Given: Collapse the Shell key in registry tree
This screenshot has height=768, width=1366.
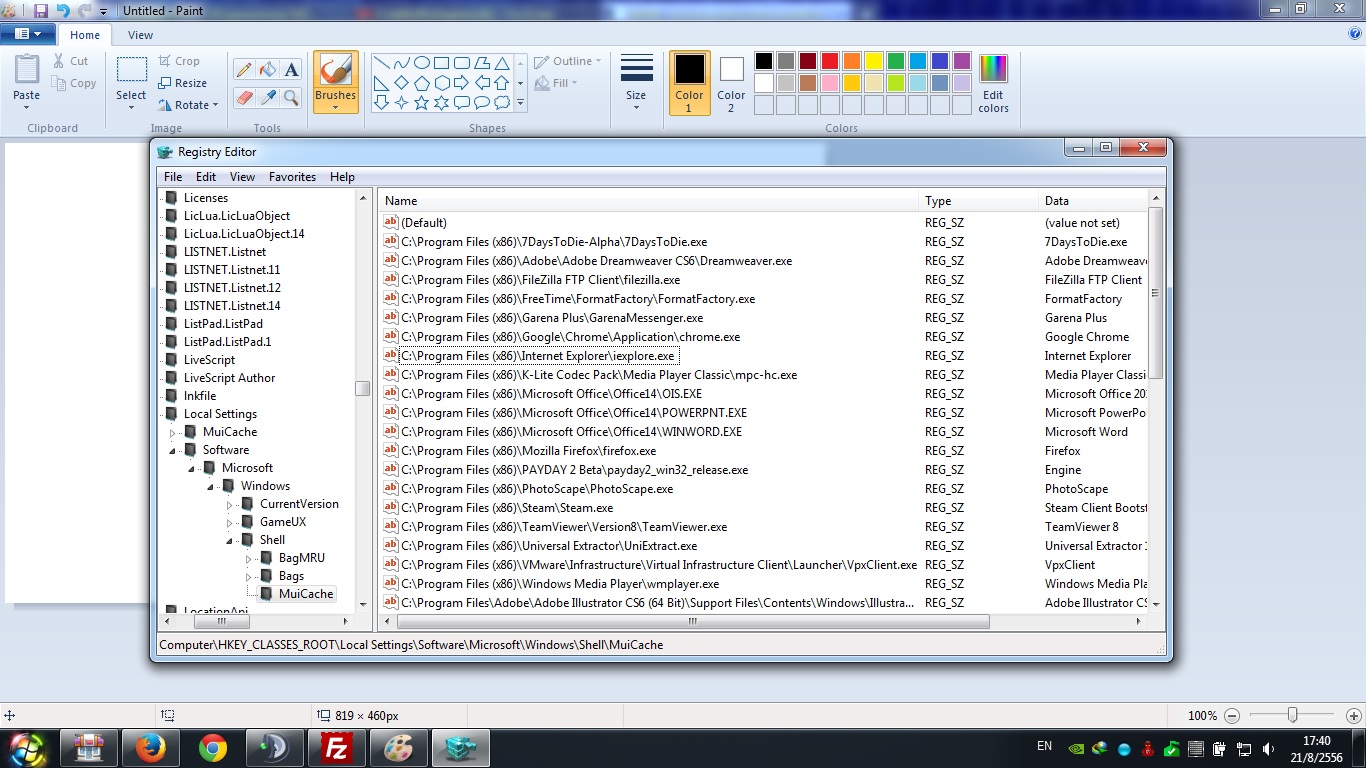Looking at the screenshot, I should point(230,540).
